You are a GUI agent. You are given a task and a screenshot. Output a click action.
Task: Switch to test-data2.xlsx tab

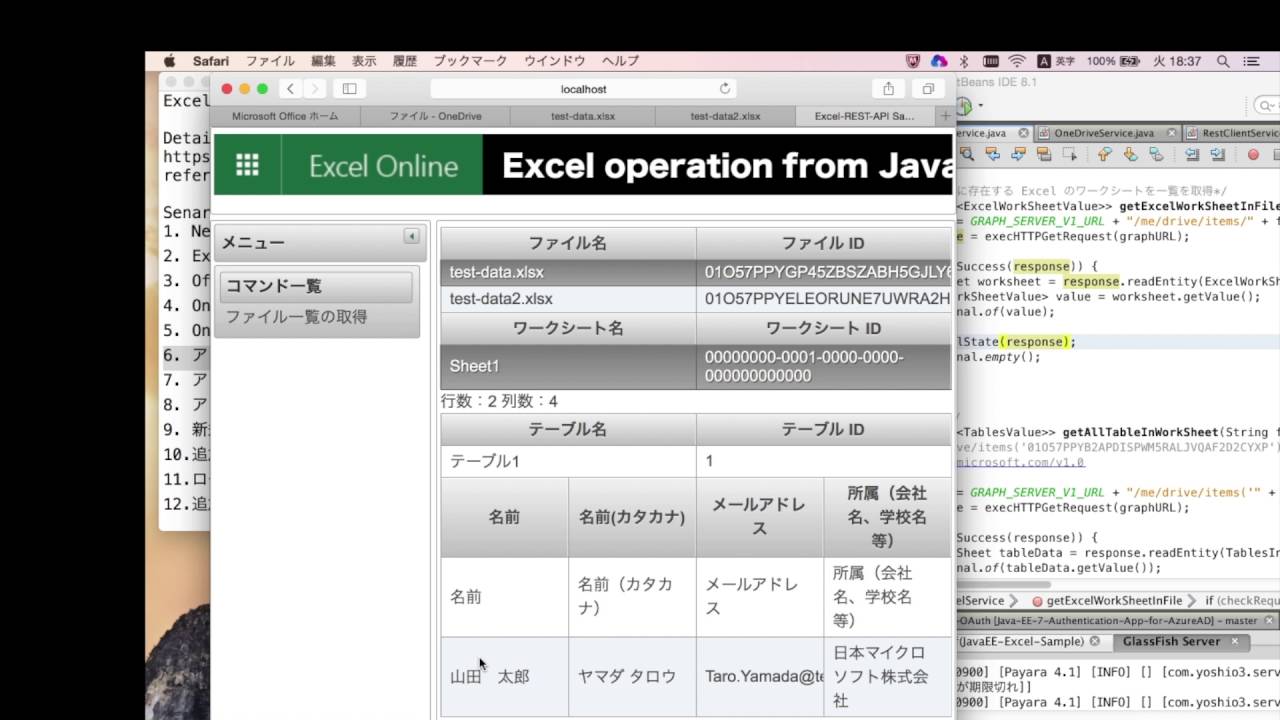(x=725, y=116)
